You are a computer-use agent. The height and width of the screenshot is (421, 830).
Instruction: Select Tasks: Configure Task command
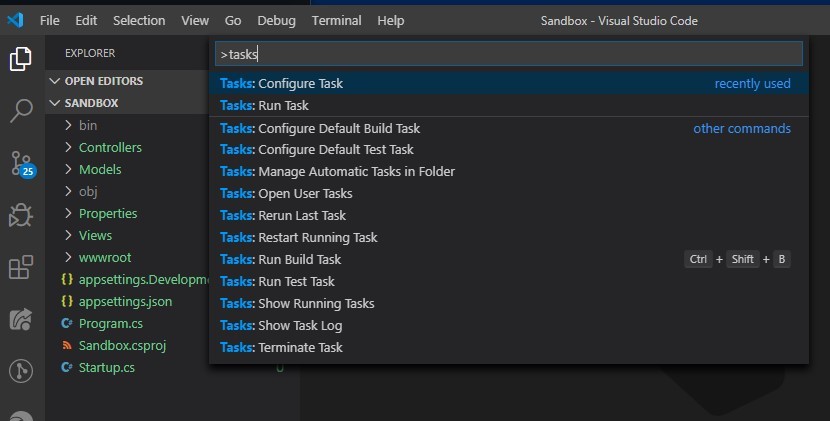coord(509,84)
